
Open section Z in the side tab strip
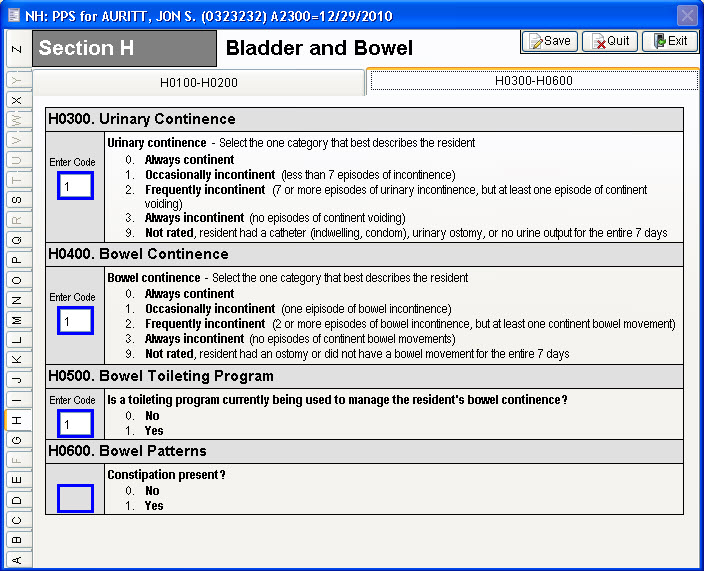[17, 48]
